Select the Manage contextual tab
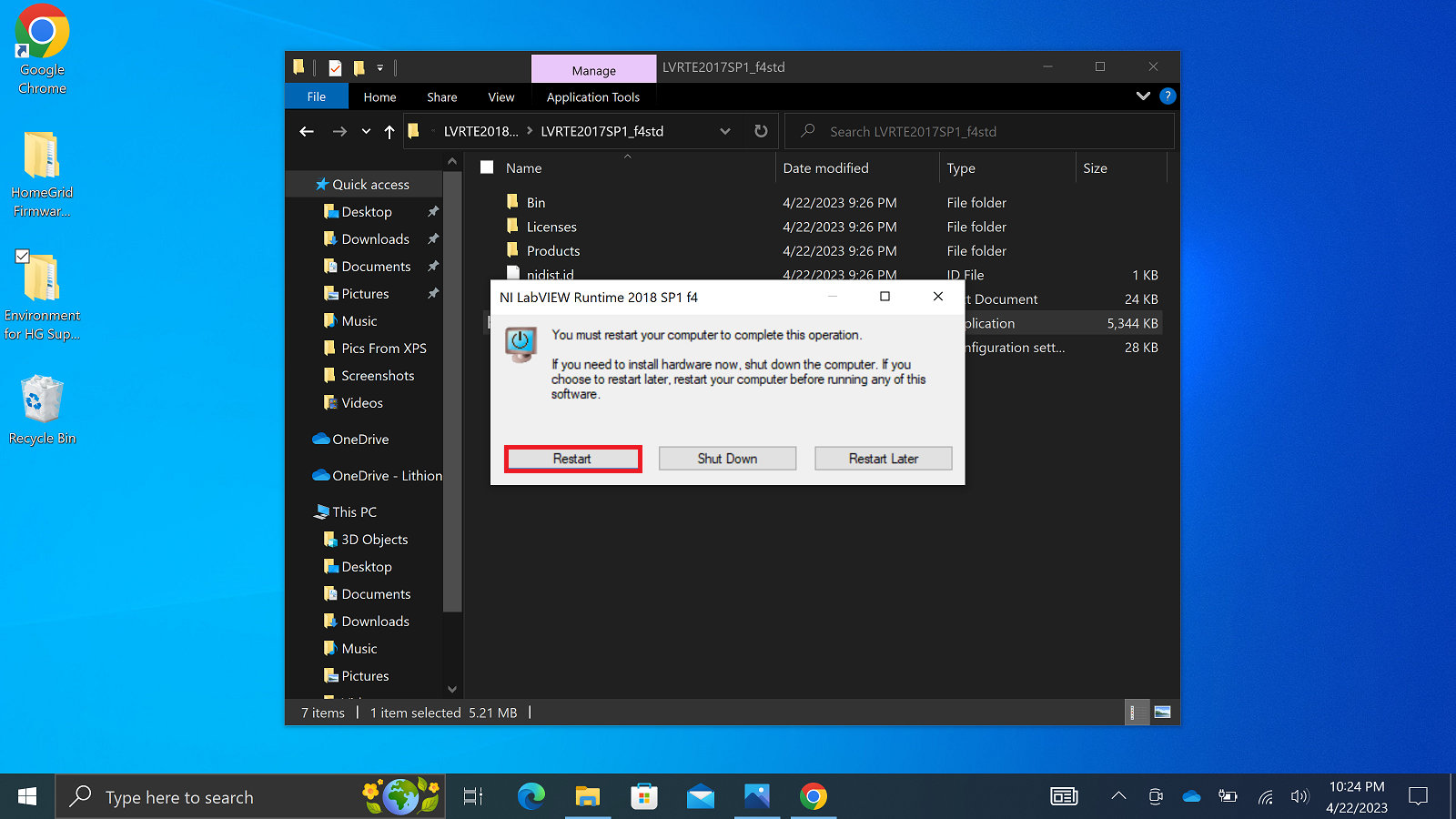 pyautogui.click(x=593, y=70)
